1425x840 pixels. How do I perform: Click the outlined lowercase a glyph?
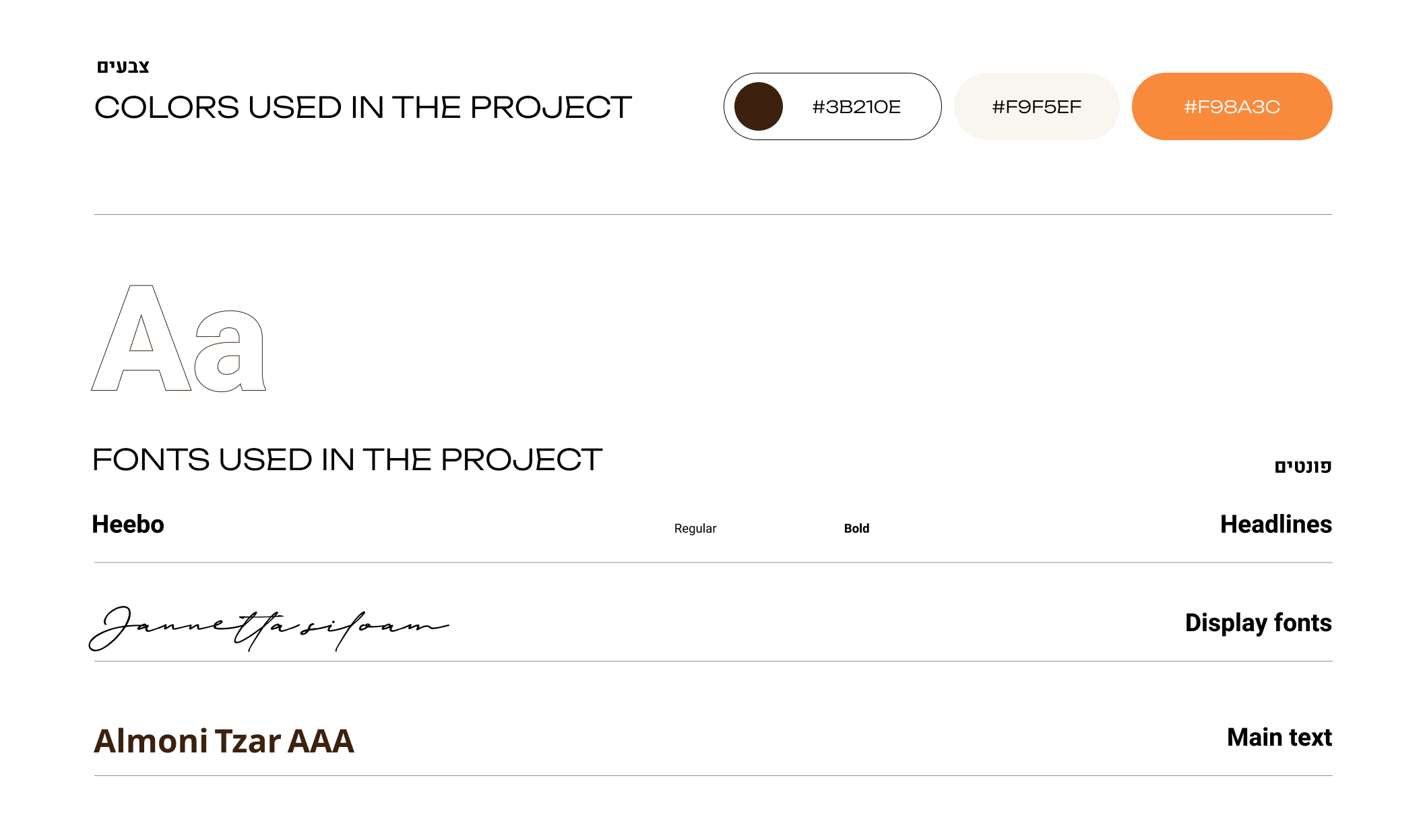(230, 350)
